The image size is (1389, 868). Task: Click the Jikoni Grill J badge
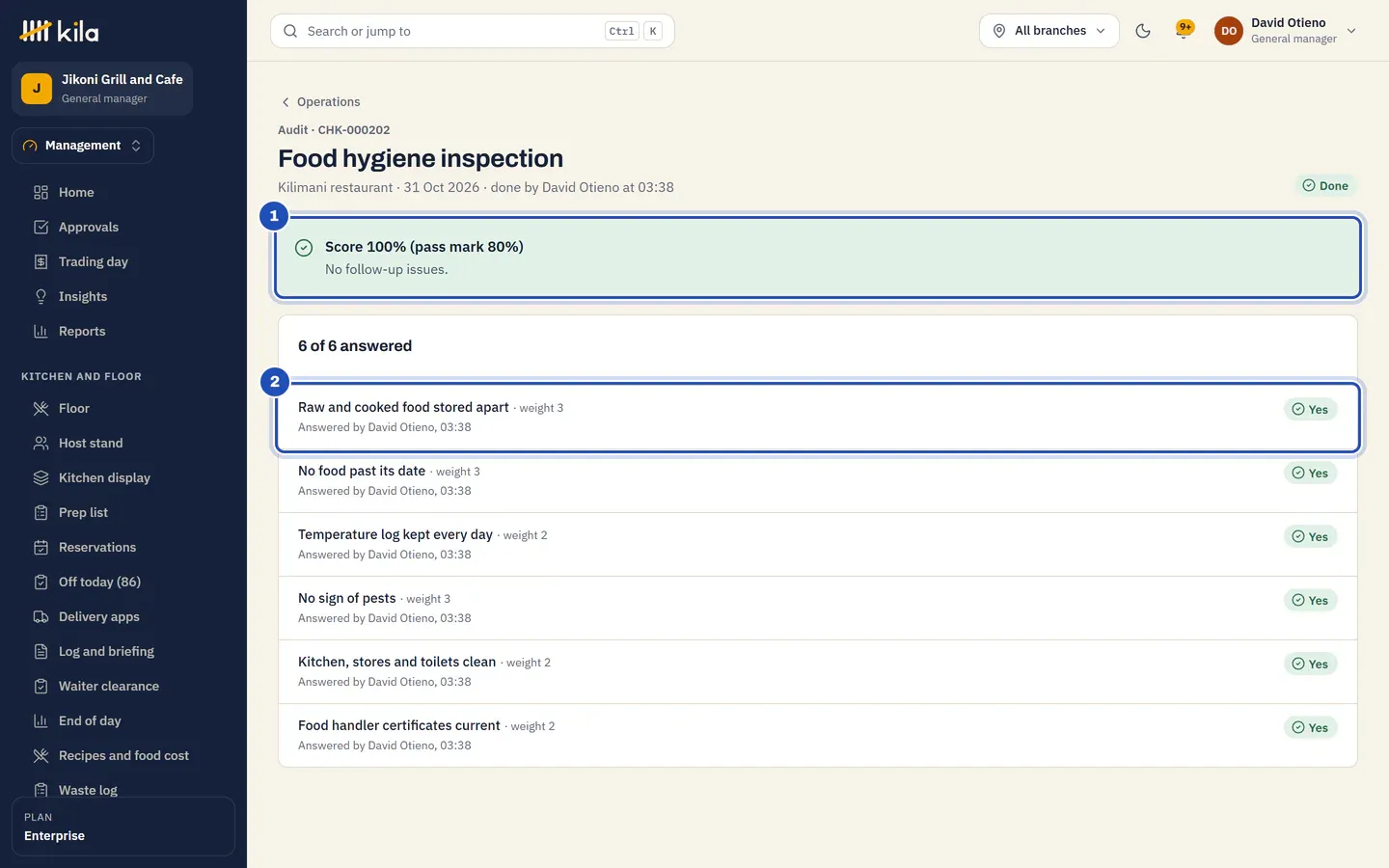point(37,88)
